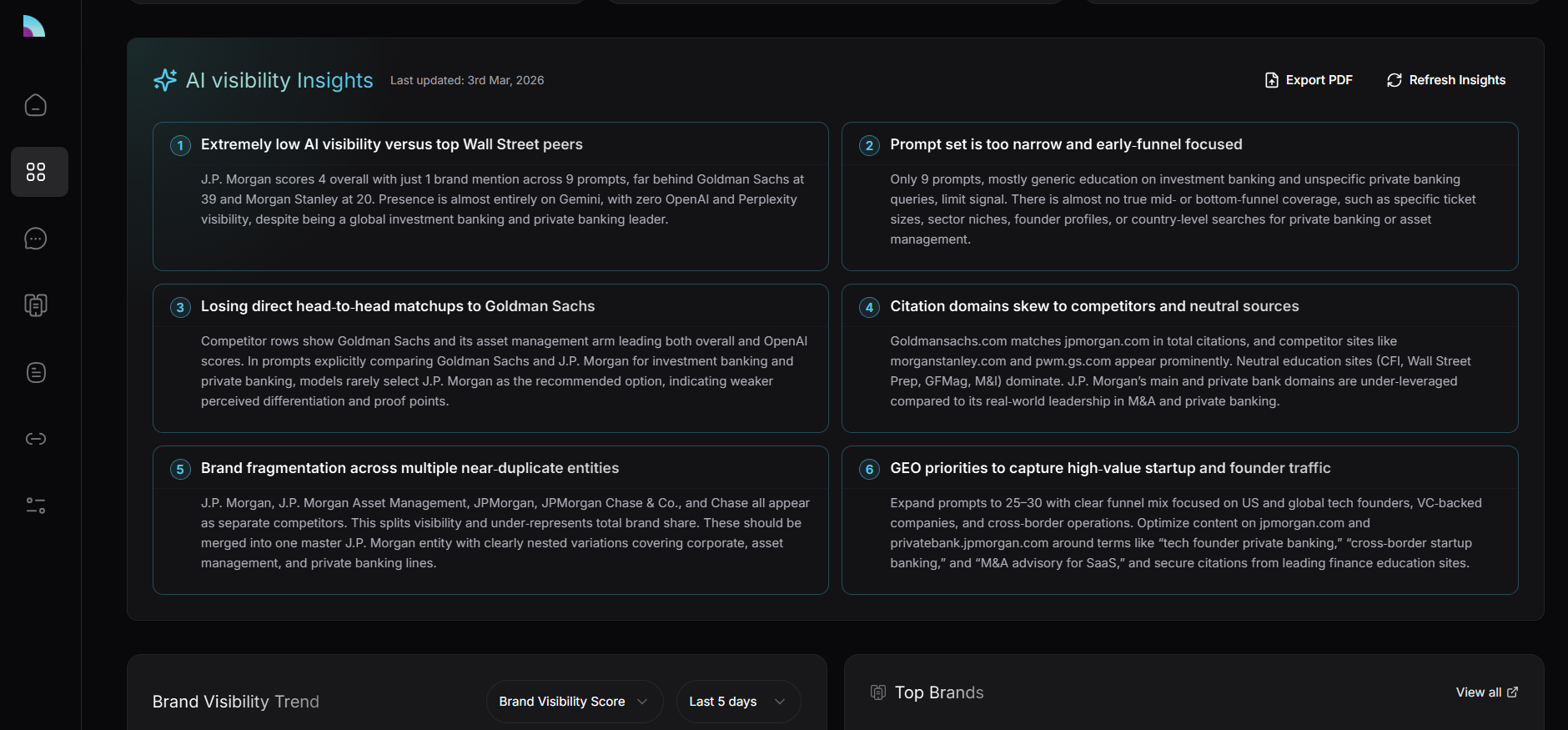Open insight 1 about extremely low AI visibility
Screen dimensions: 1568x730
(x=490, y=196)
